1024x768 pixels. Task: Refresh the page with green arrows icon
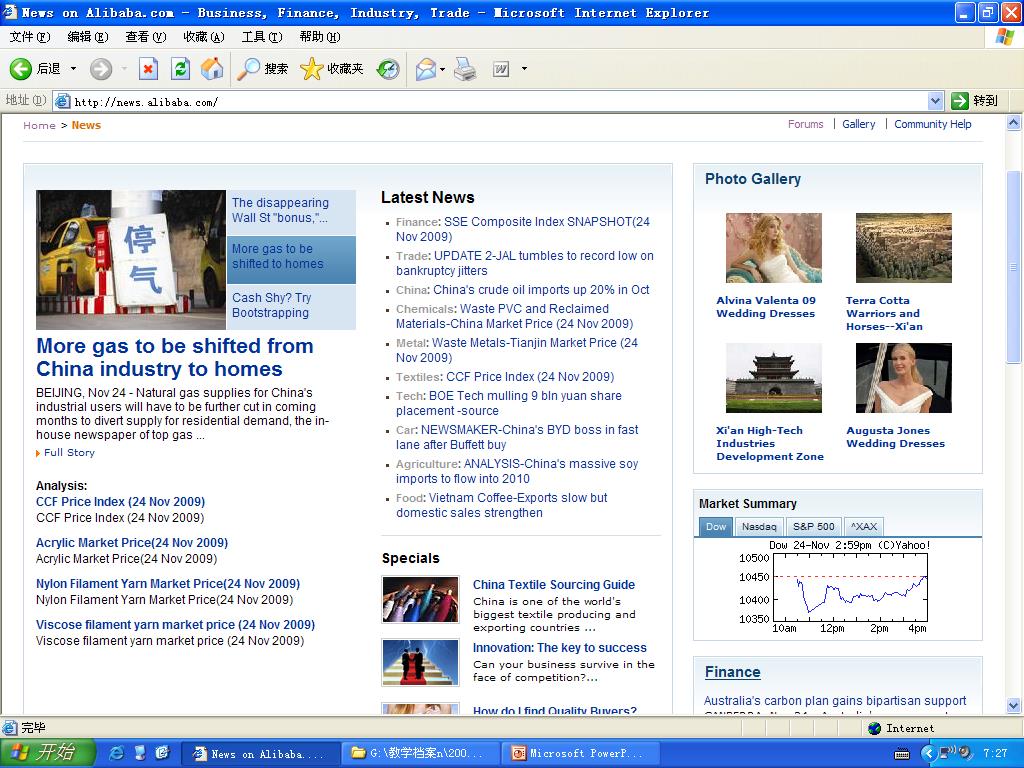[x=180, y=69]
